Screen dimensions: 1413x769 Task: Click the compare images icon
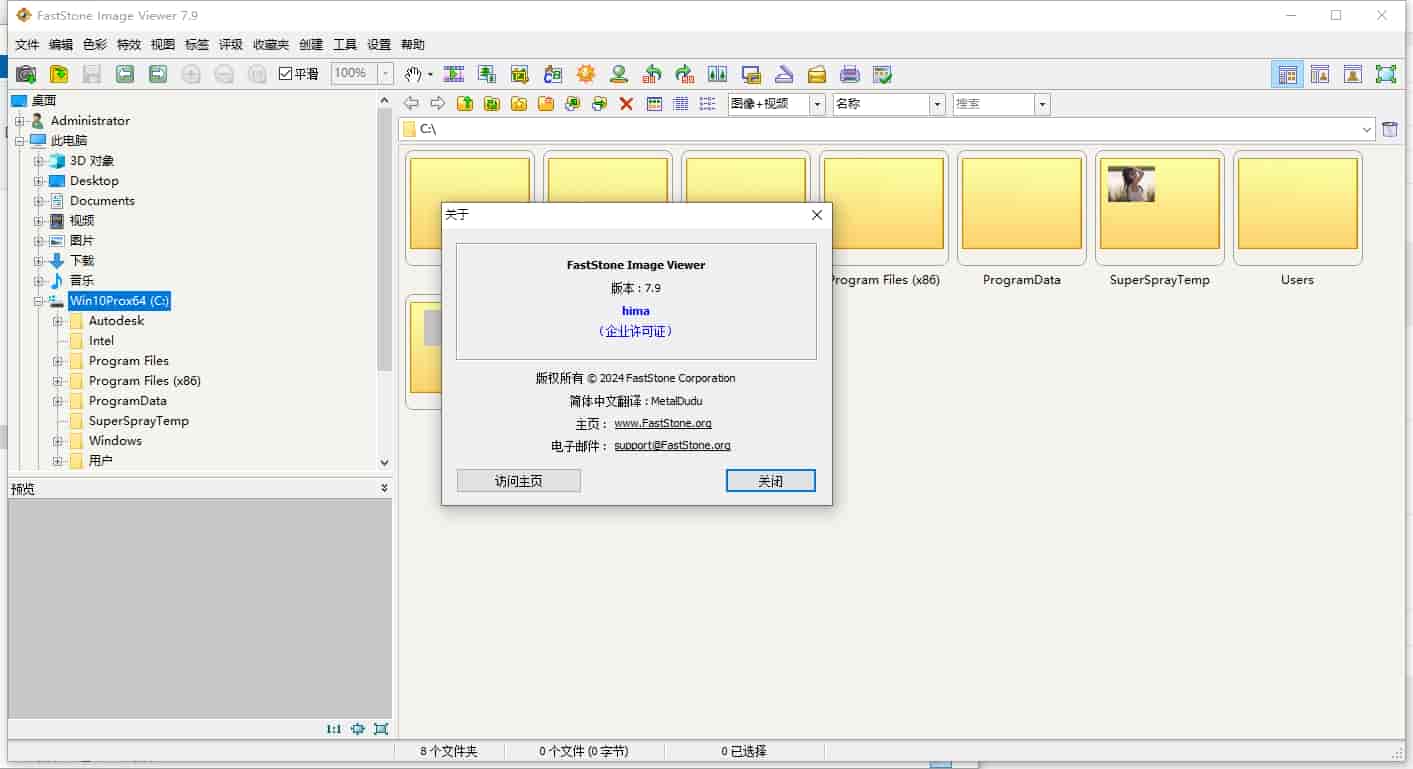[x=717, y=74]
